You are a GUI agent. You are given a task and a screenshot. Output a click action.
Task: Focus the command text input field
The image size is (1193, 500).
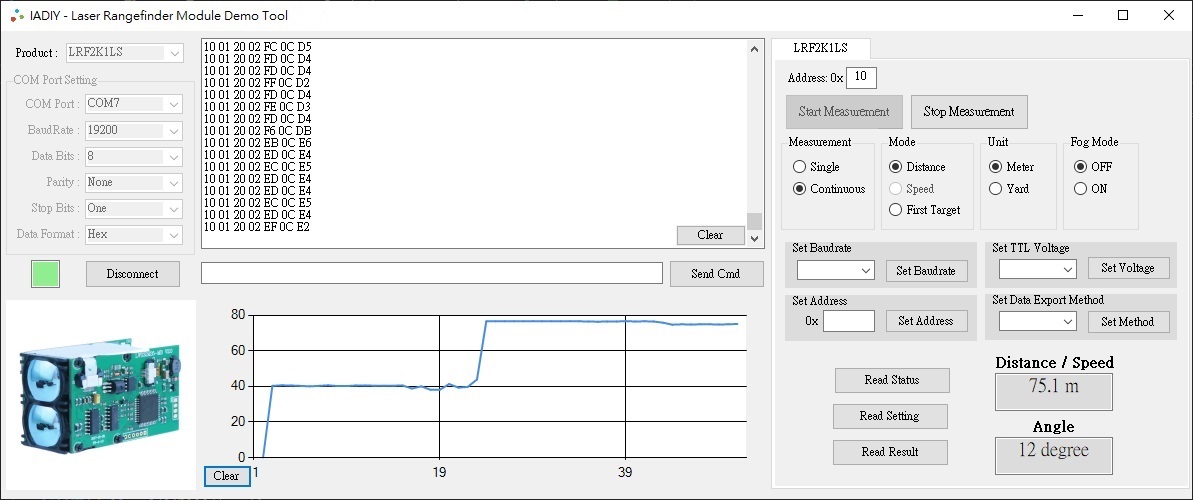pos(431,273)
